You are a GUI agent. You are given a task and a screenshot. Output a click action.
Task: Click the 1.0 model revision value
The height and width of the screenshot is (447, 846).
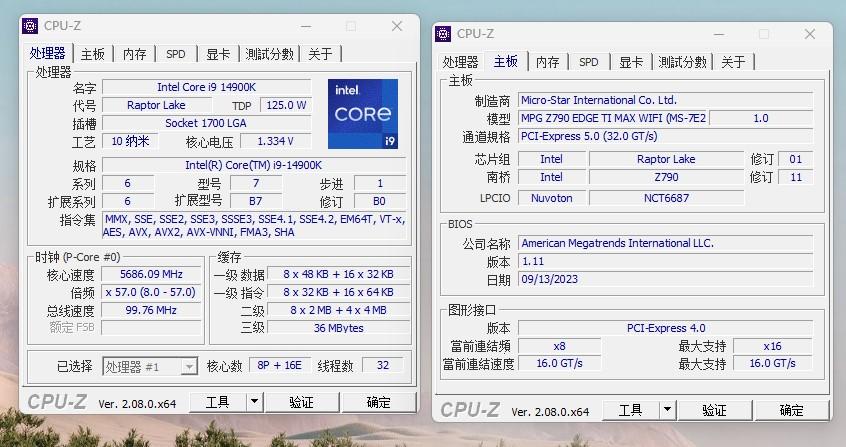pos(761,118)
